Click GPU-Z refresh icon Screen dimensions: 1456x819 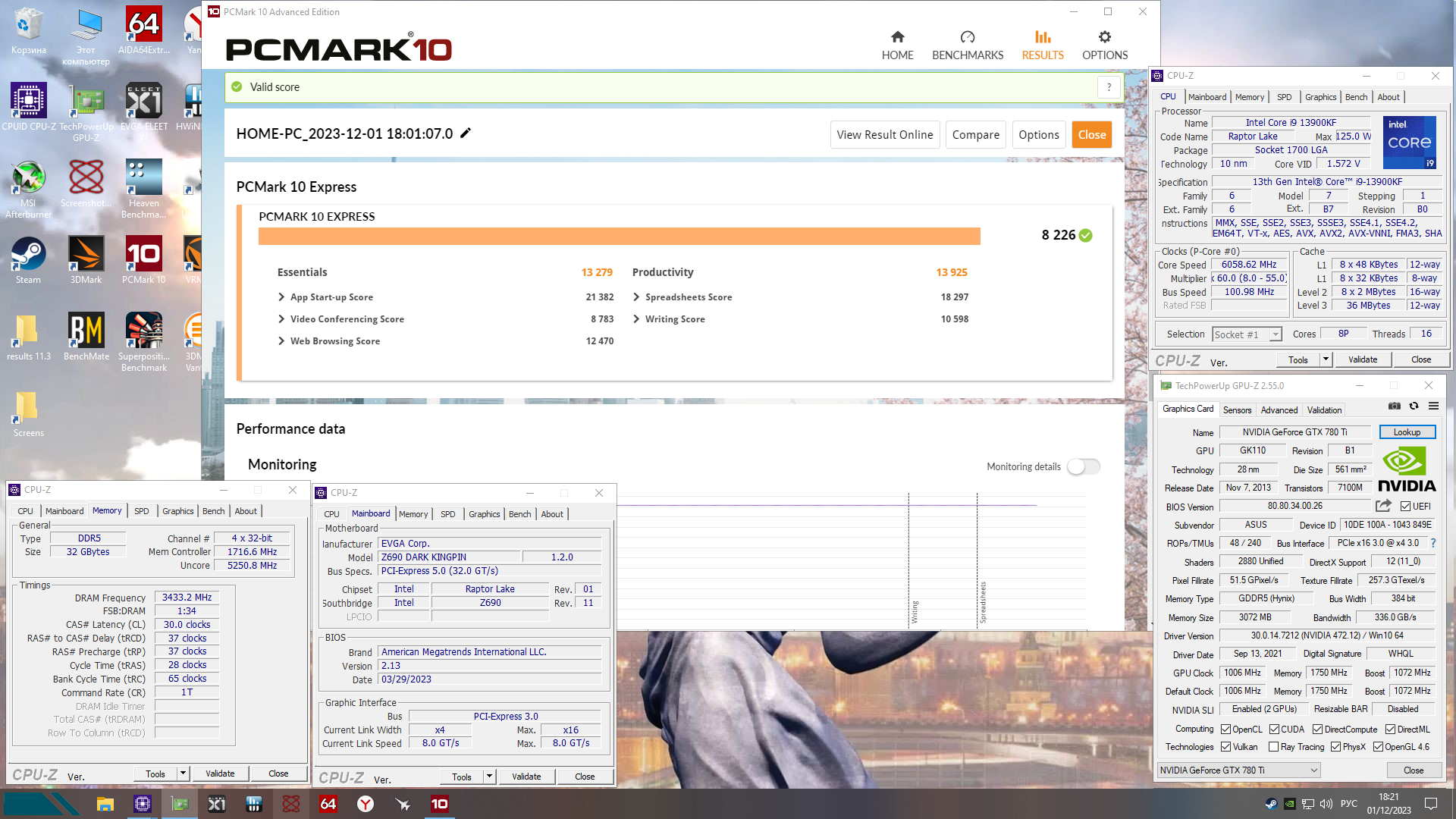point(1414,406)
